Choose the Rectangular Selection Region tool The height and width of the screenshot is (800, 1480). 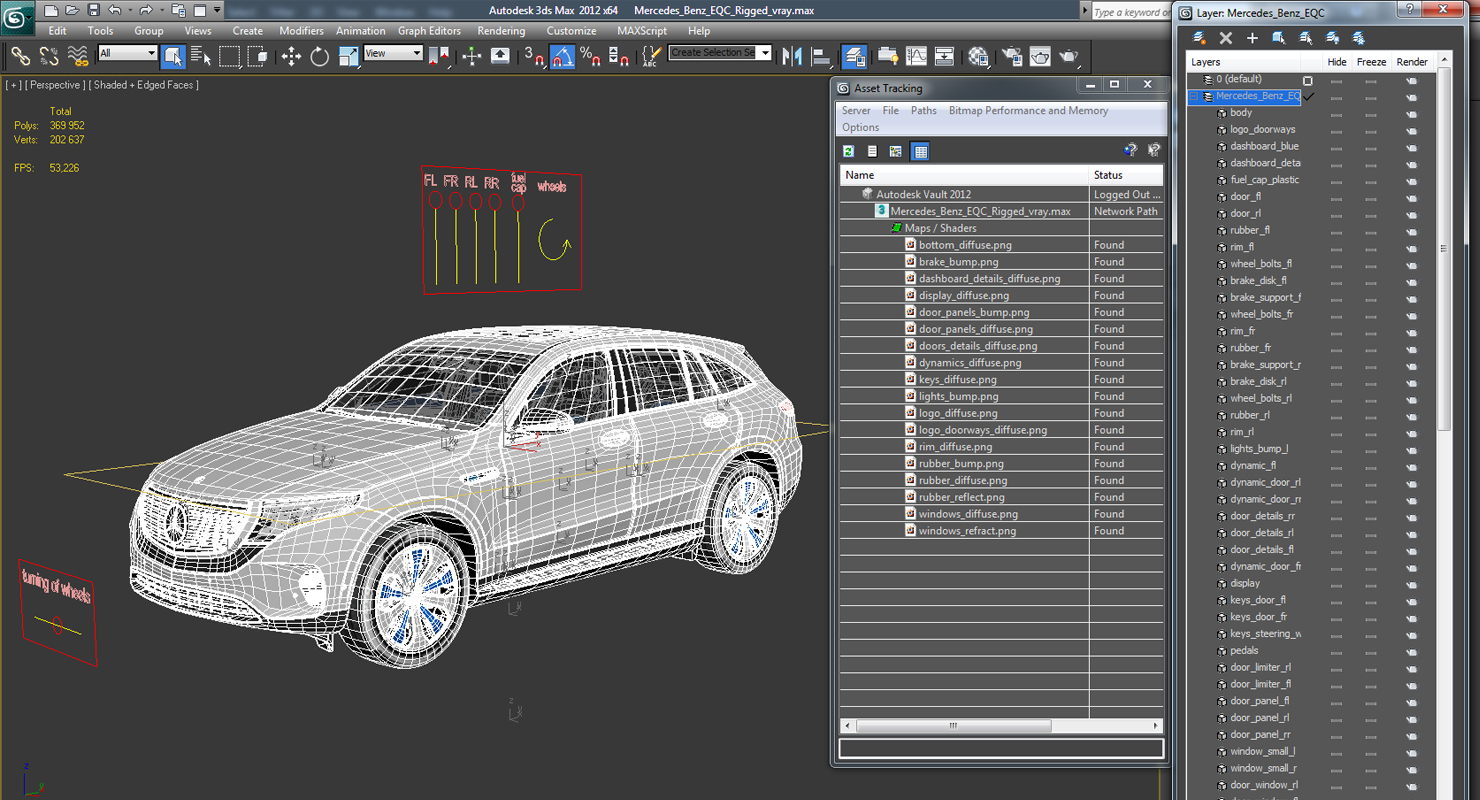pos(230,56)
